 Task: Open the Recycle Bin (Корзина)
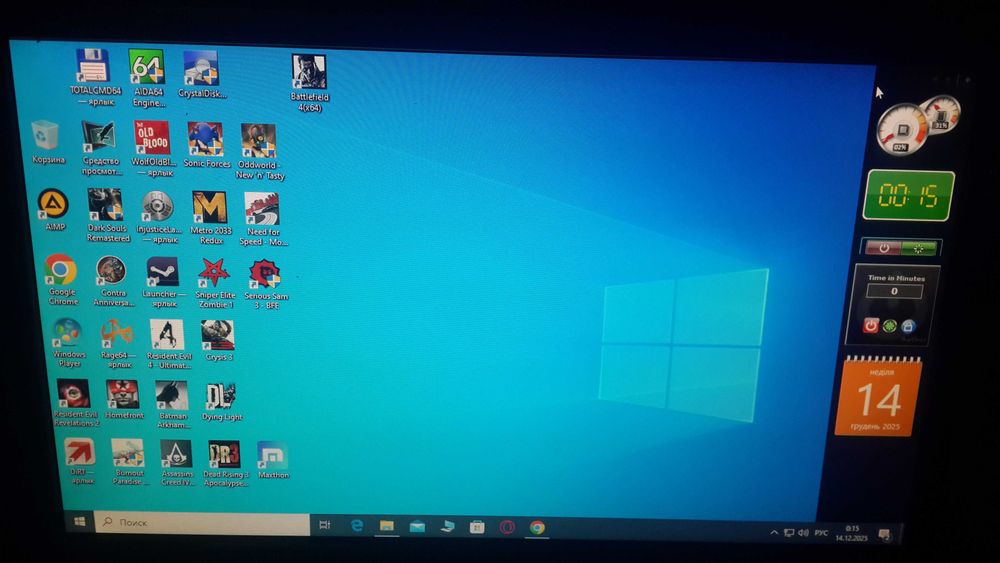tap(45, 136)
